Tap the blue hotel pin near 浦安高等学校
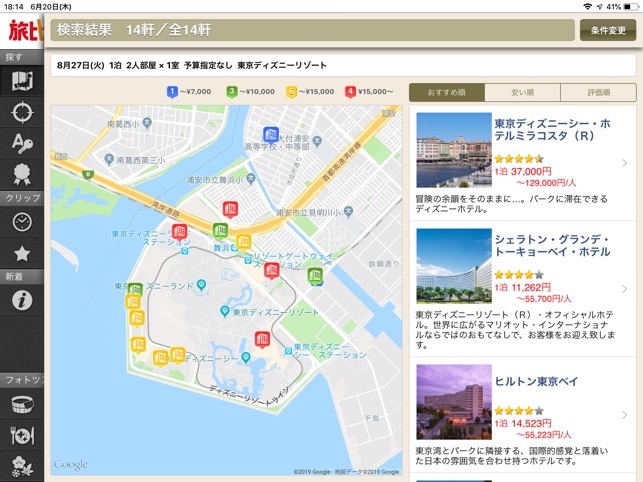This screenshot has width=643, height=482. click(x=271, y=135)
